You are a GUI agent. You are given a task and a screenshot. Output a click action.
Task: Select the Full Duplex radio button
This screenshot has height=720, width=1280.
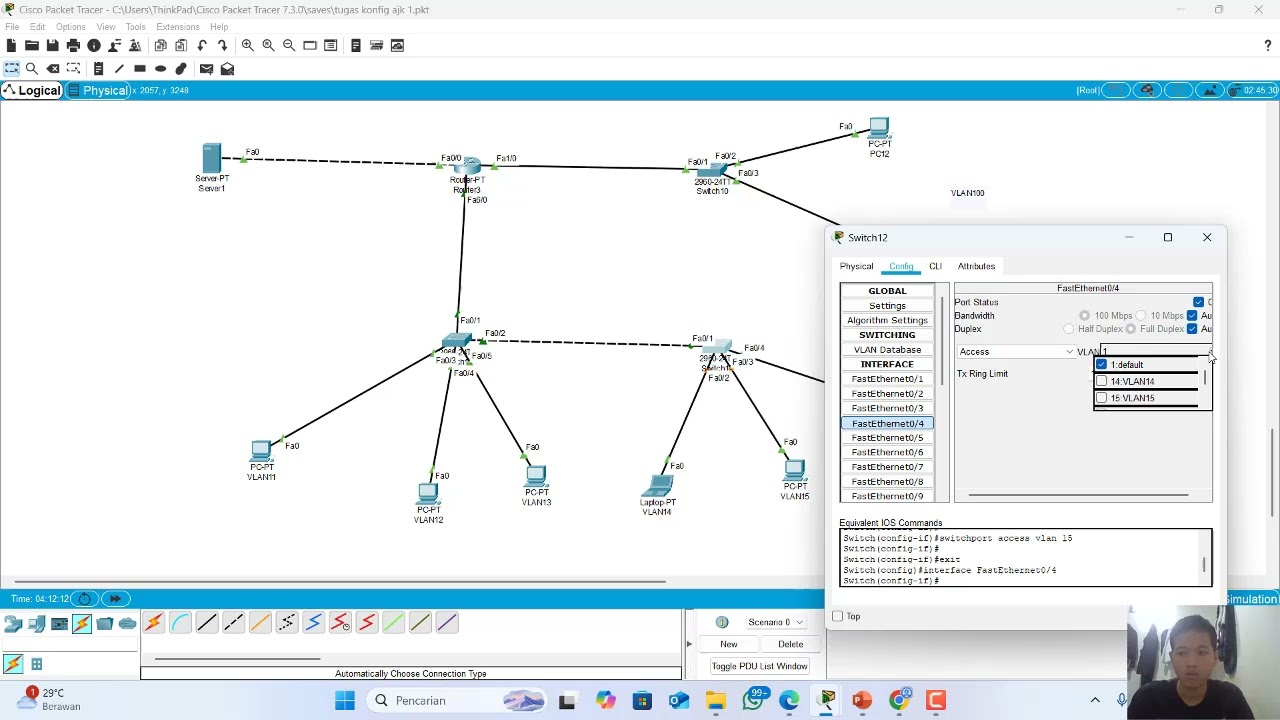click(1131, 329)
